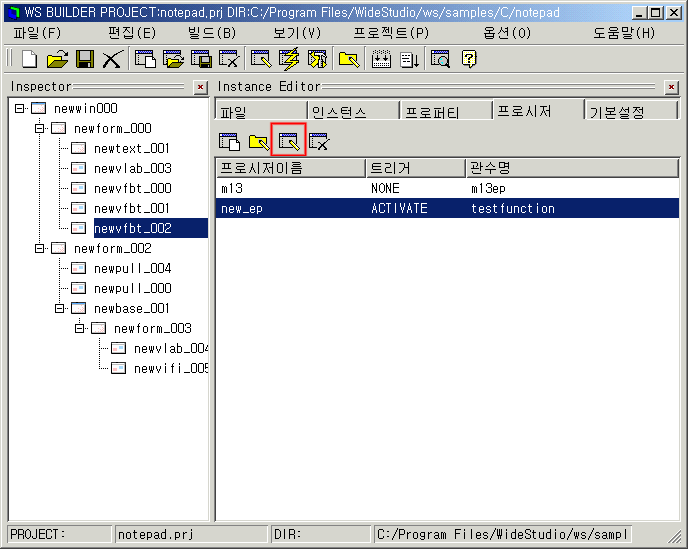
Task: Open the 옵션(O) menu
Action: [507, 33]
